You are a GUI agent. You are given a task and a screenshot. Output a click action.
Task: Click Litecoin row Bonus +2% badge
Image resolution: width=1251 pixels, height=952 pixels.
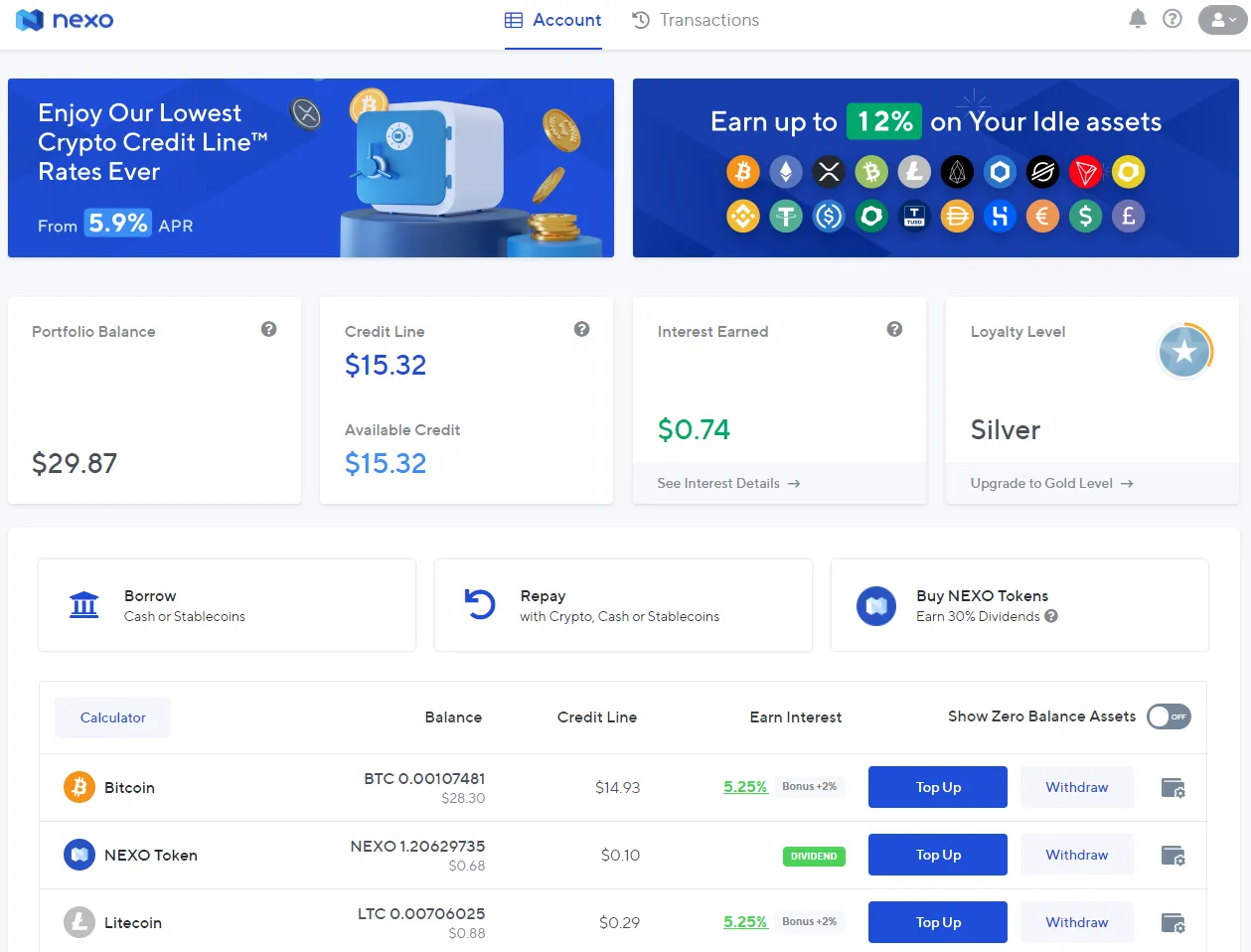809,921
